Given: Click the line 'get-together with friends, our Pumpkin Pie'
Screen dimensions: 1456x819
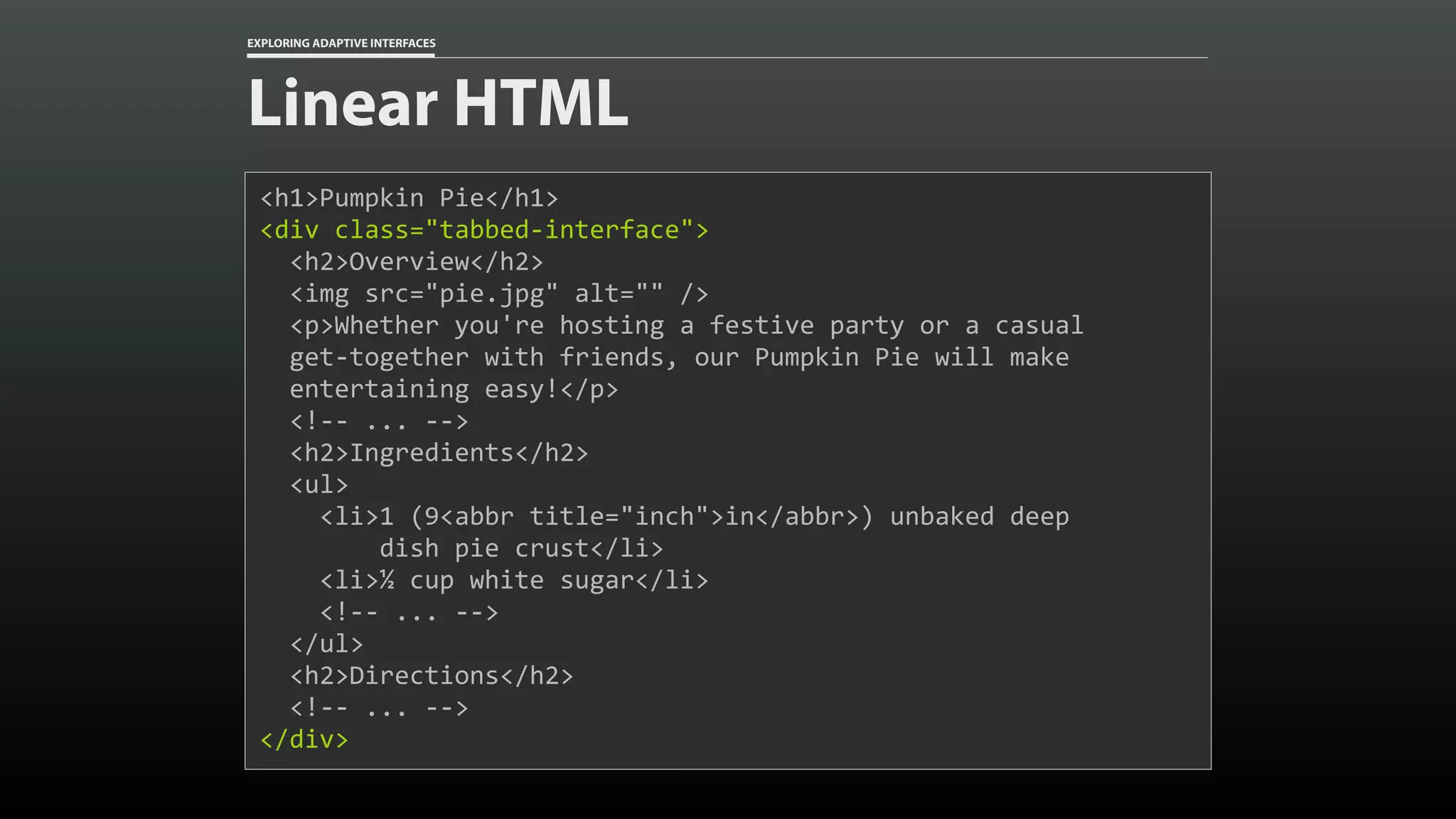Looking at the screenshot, I should pos(679,357).
